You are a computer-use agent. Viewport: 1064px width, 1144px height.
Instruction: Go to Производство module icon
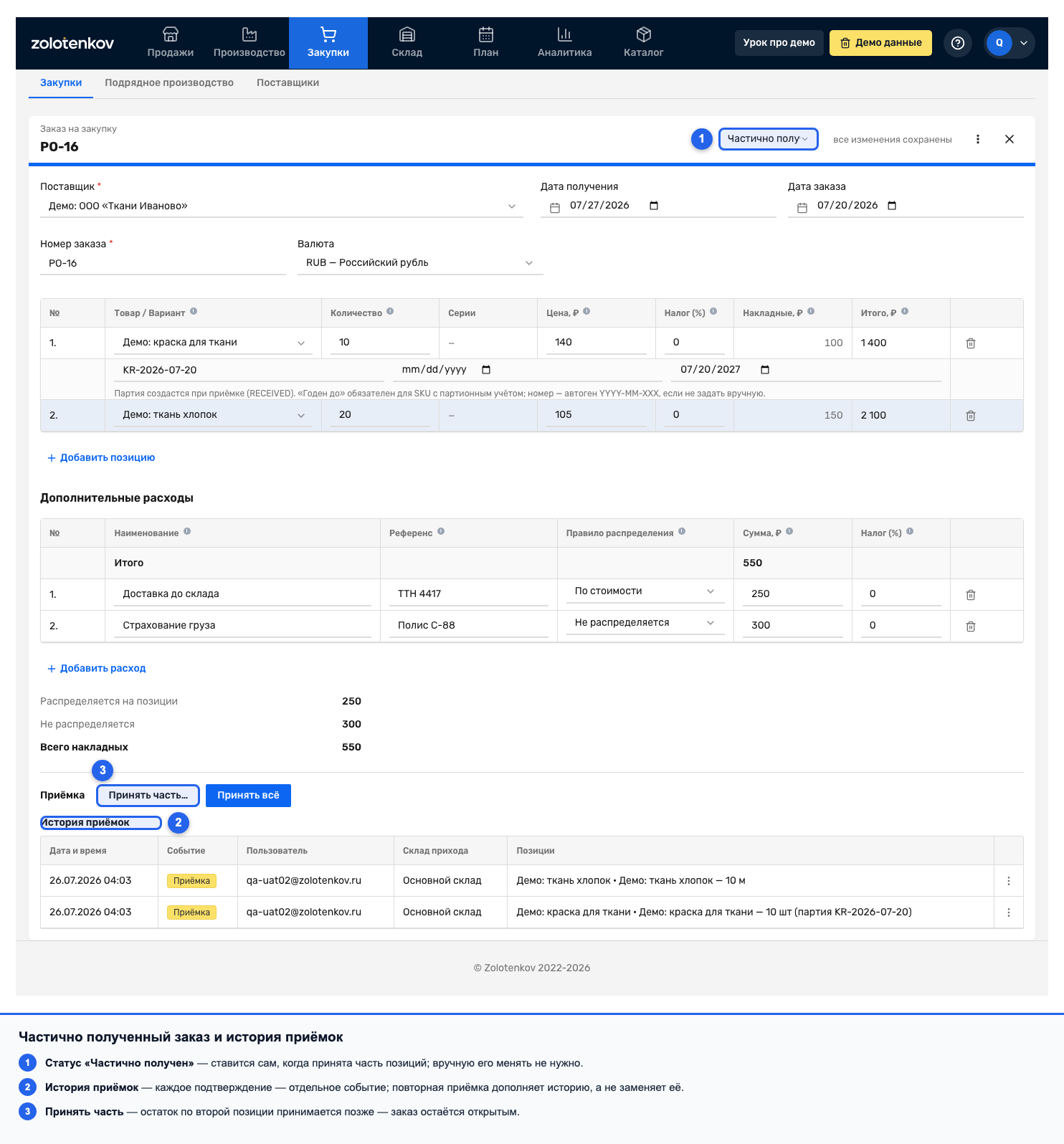tap(250, 34)
